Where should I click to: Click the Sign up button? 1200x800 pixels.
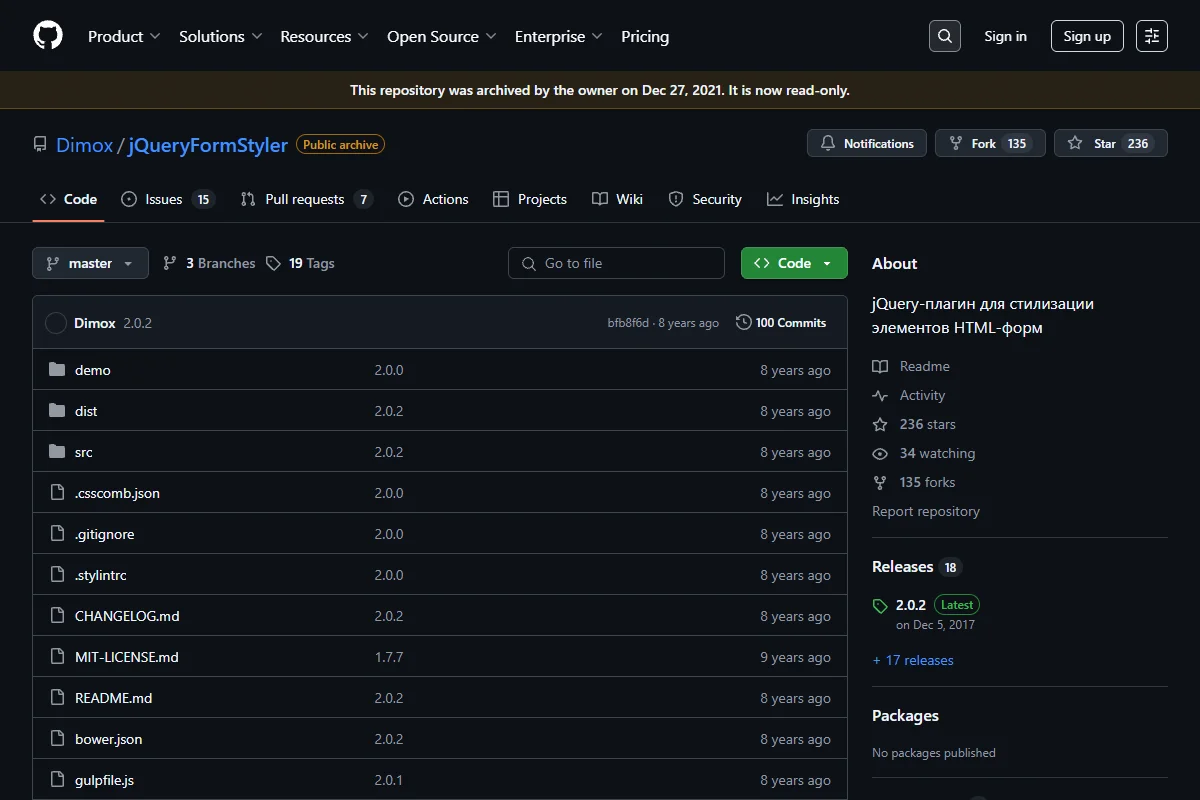tap(1087, 36)
